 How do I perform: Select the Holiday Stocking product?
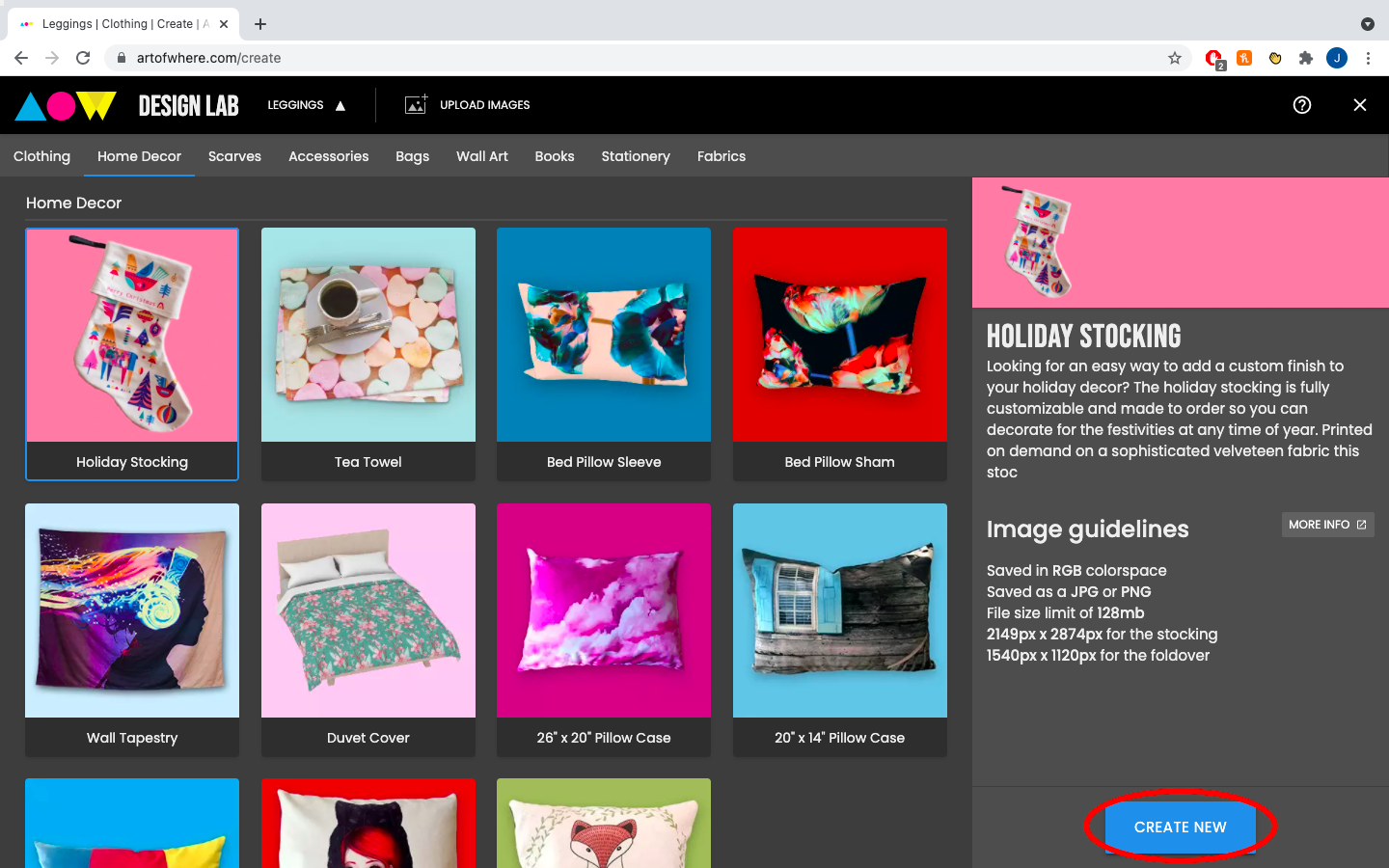click(132, 354)
